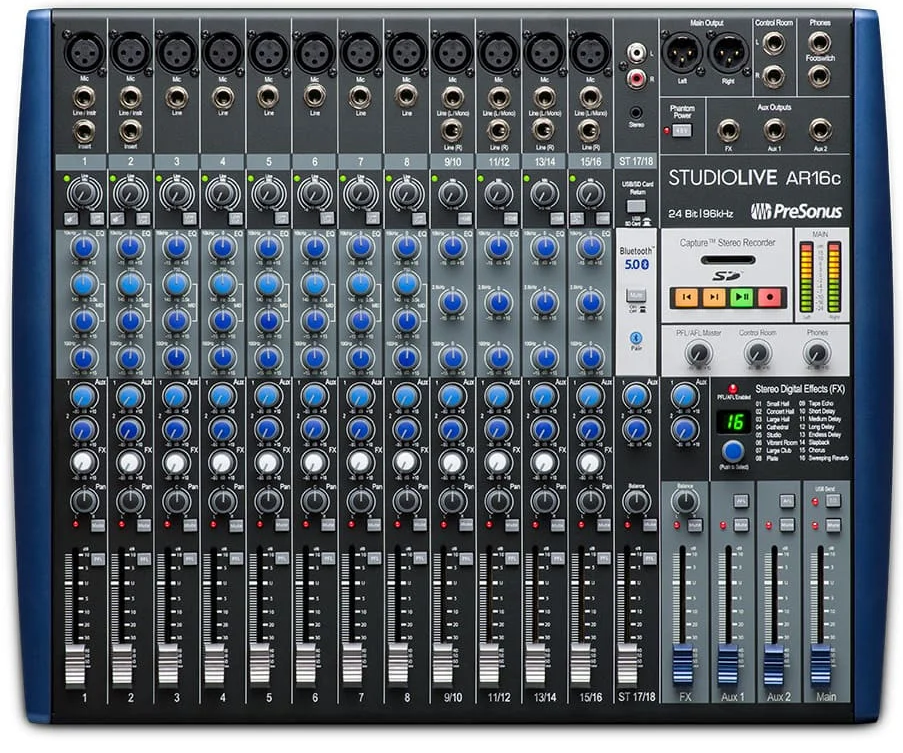
Task: Engage channel 1 Low Cut button
Action: [97, 218]
